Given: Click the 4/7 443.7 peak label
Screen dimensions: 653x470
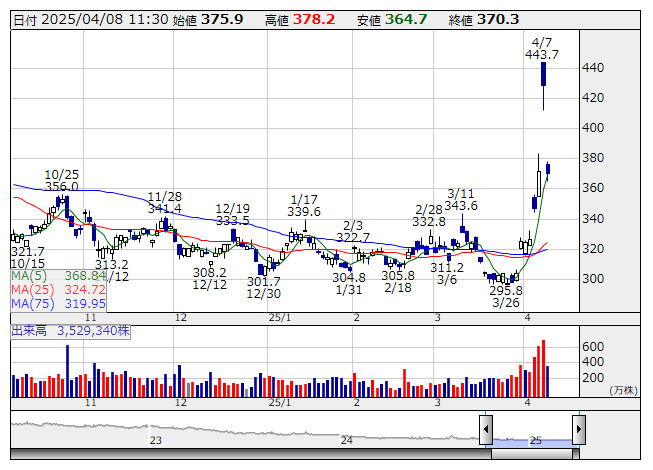Looking at the screenshot, I should [542, 48].
